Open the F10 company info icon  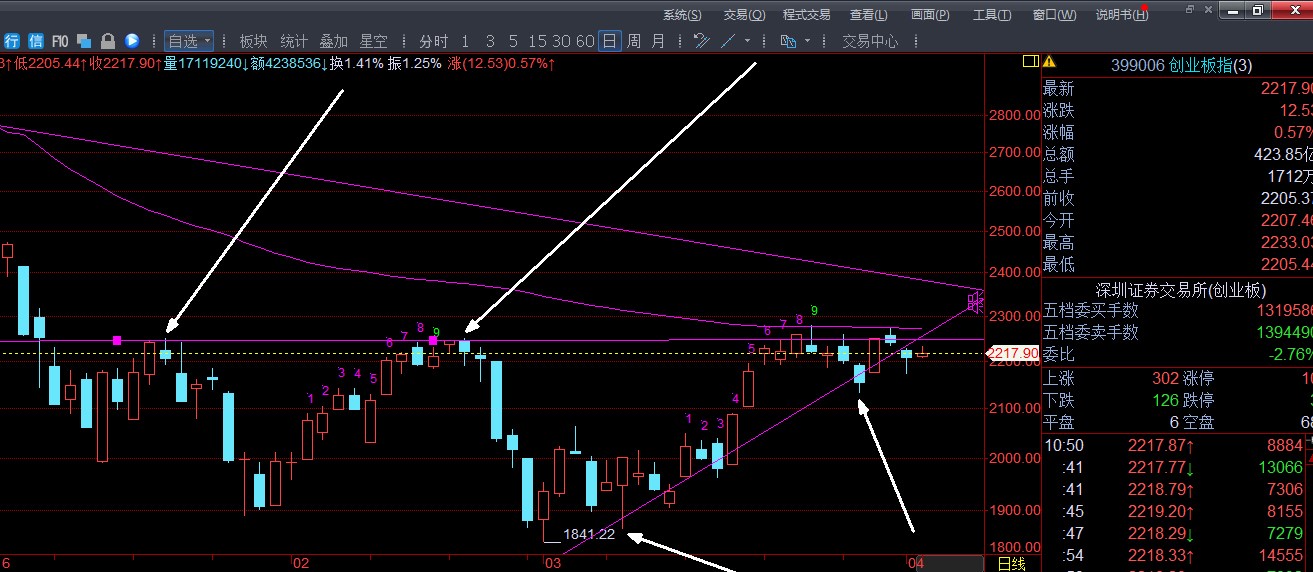(60, 41)
